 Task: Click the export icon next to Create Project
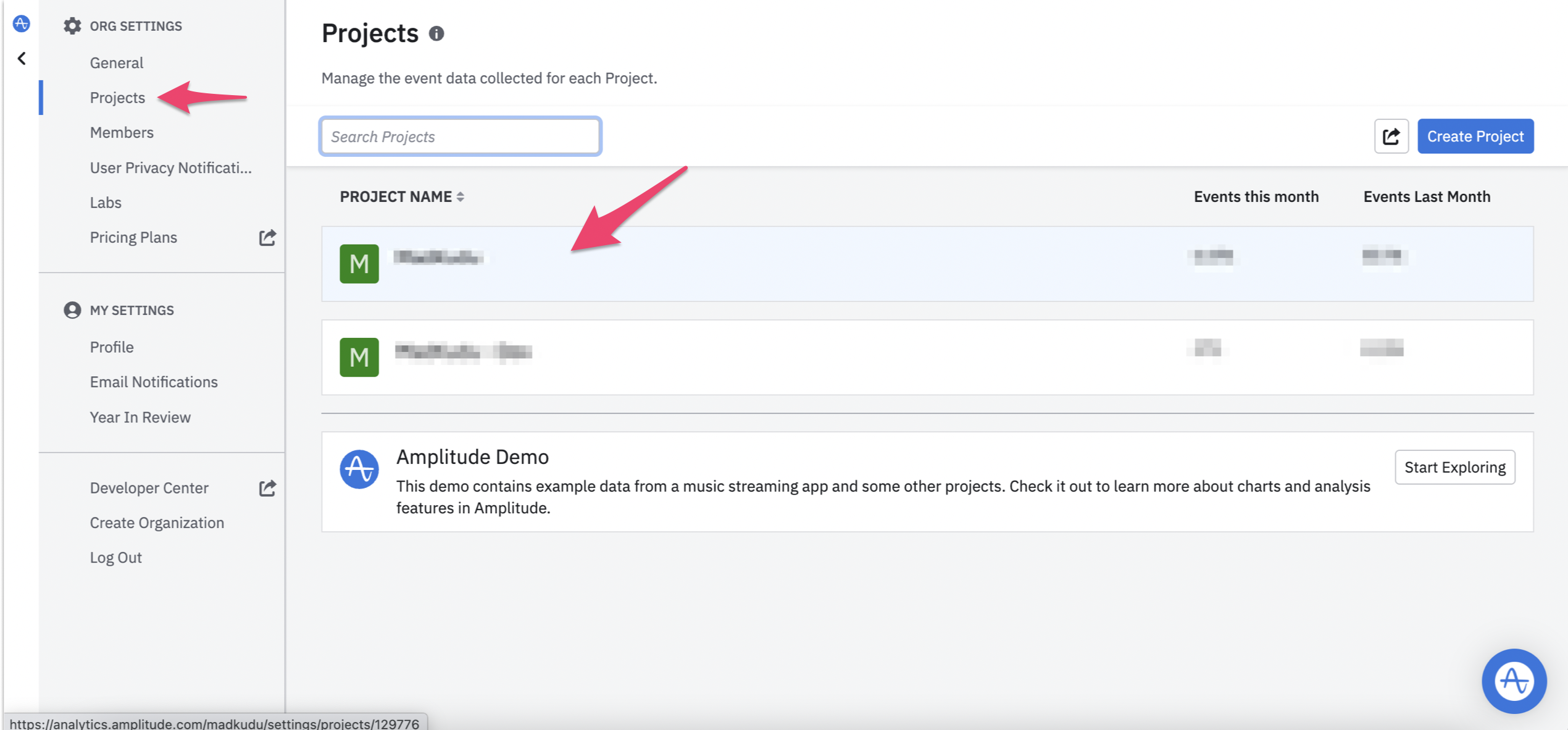(1391, 136)
